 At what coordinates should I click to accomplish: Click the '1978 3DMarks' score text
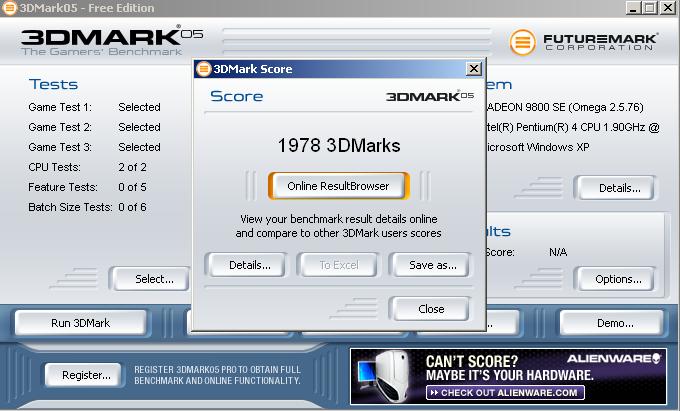pos(339,145)
